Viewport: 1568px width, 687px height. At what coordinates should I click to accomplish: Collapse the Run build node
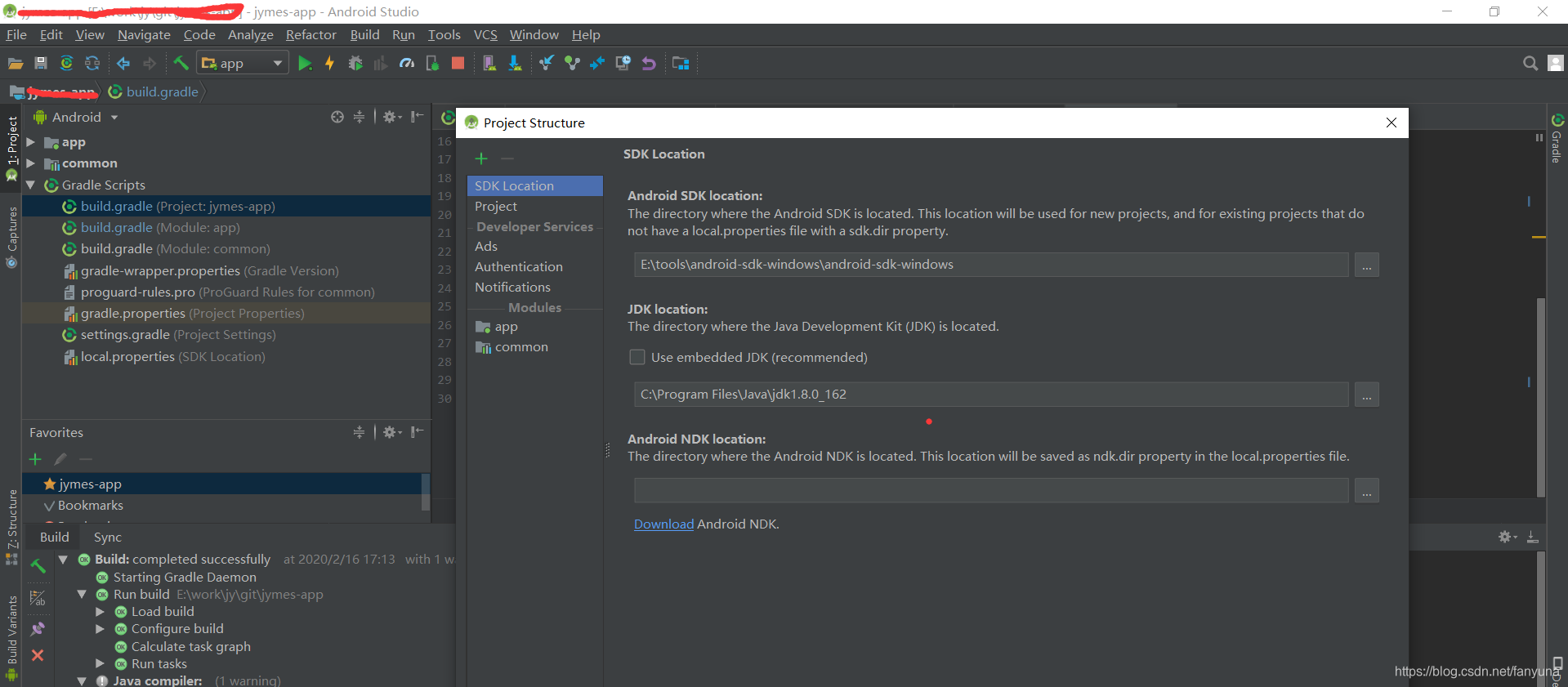tap(82, 595)
